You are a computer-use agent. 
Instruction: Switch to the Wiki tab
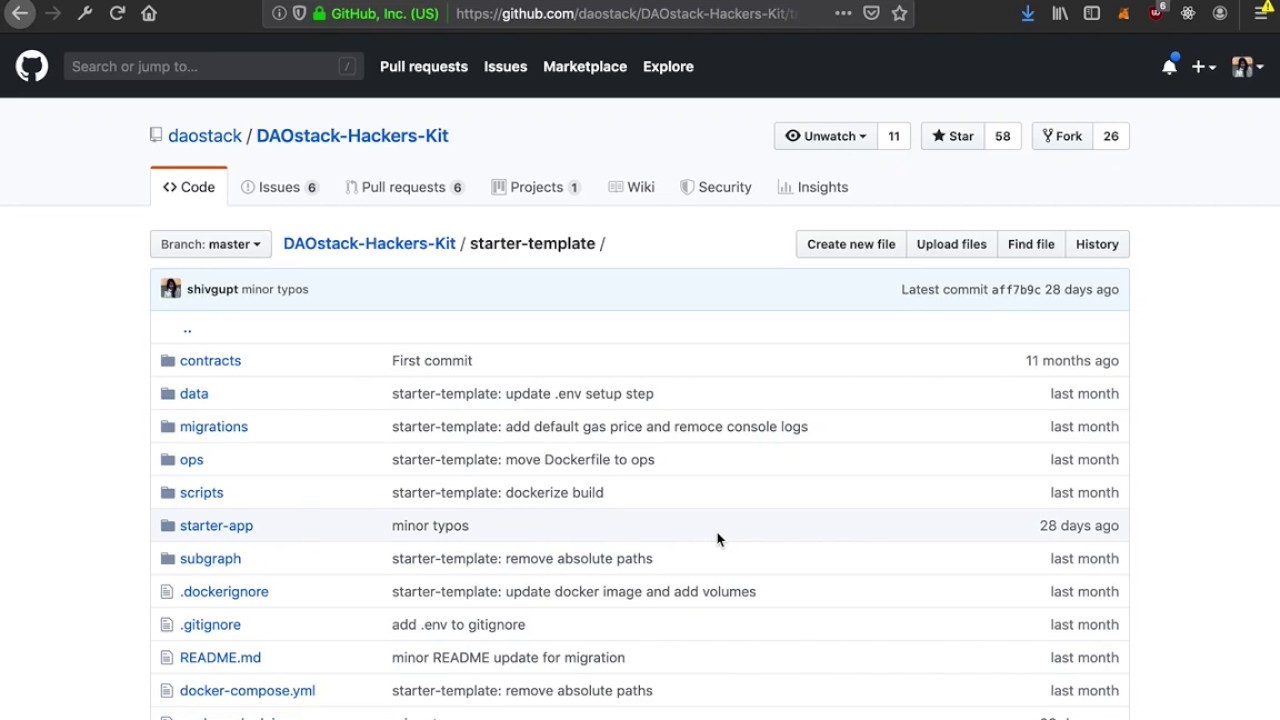[x=631, y=187]
